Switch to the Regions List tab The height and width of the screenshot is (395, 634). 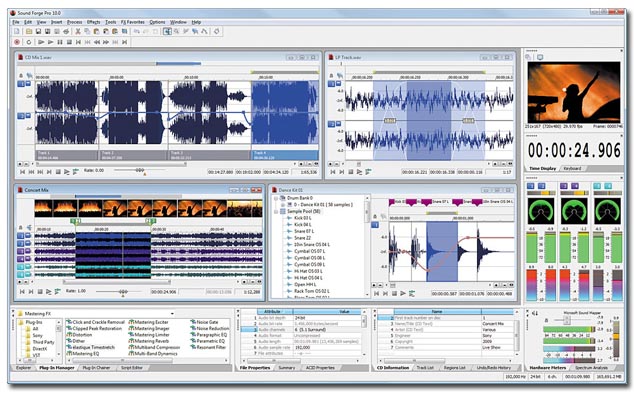pyautogui.click(x=454, y=368)
